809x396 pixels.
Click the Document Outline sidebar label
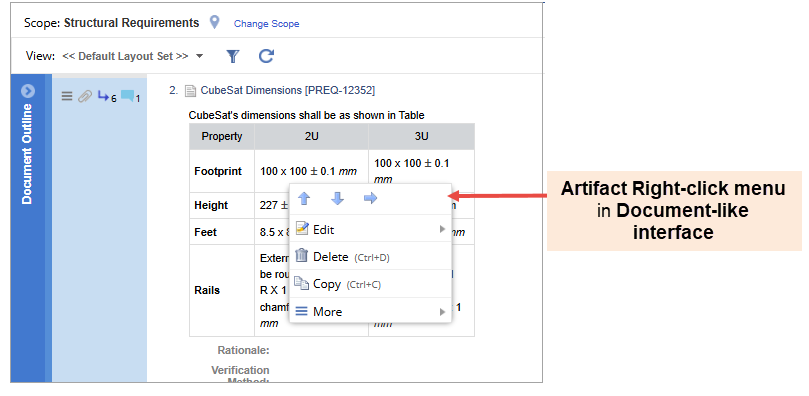pos(27,154)
